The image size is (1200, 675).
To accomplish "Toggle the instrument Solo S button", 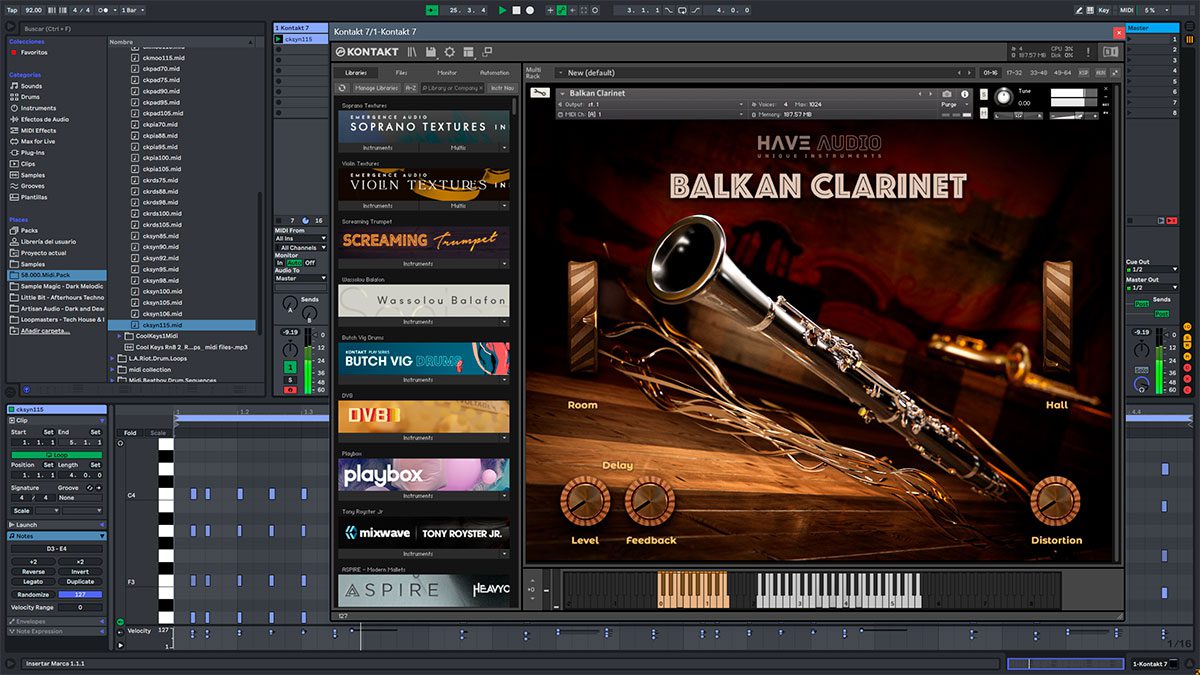I will [984, 94].
